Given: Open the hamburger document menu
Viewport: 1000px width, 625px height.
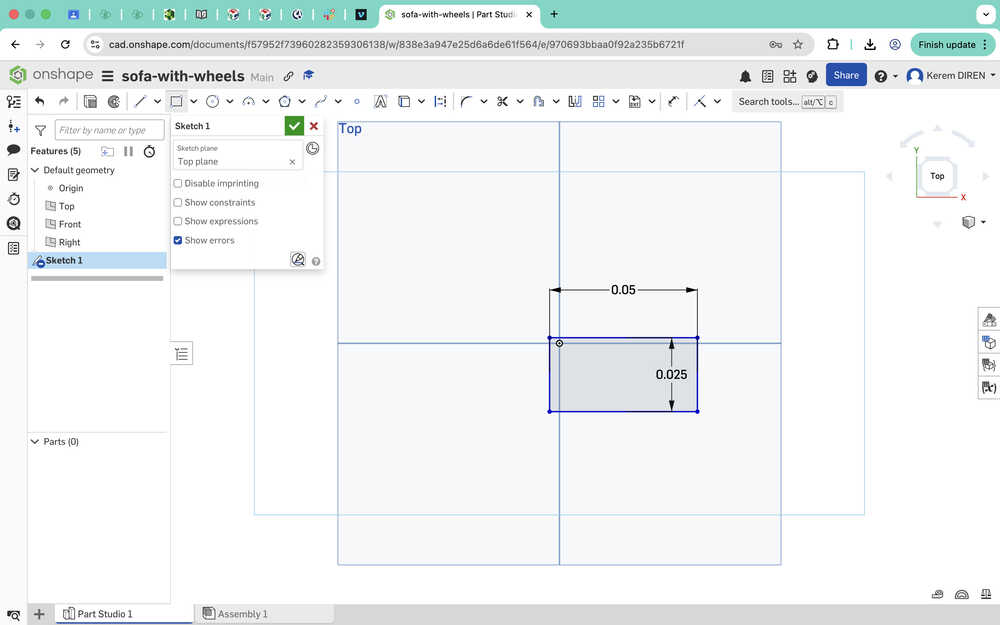Looking at the screenshot, I should pyautogui.click(x=108, y=76).
